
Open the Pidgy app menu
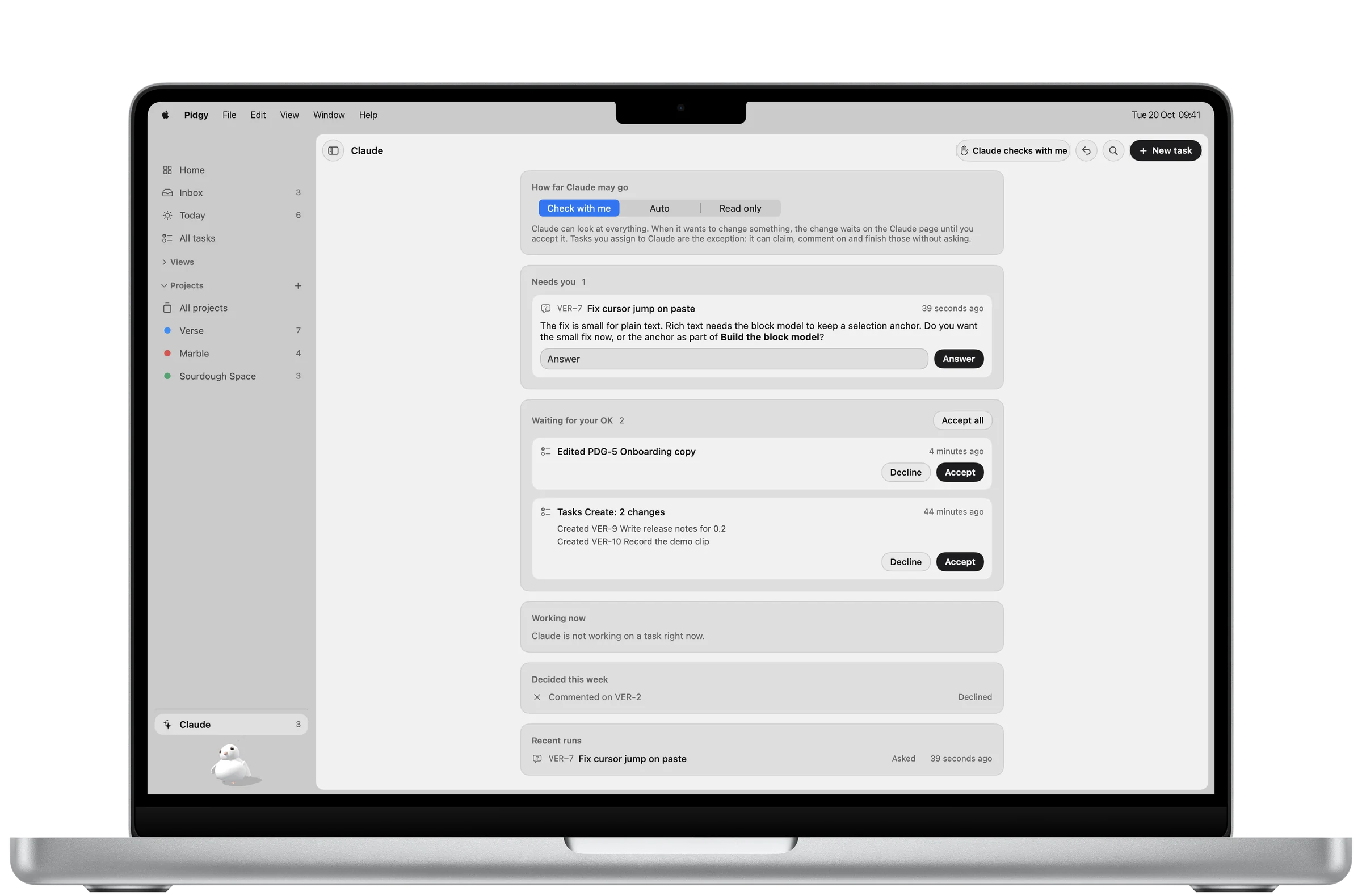pos(196,115)
